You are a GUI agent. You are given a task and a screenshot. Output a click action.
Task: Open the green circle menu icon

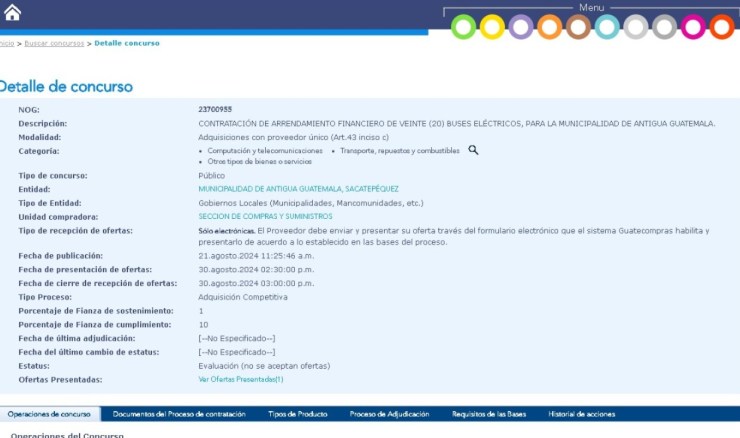(463, 27)
